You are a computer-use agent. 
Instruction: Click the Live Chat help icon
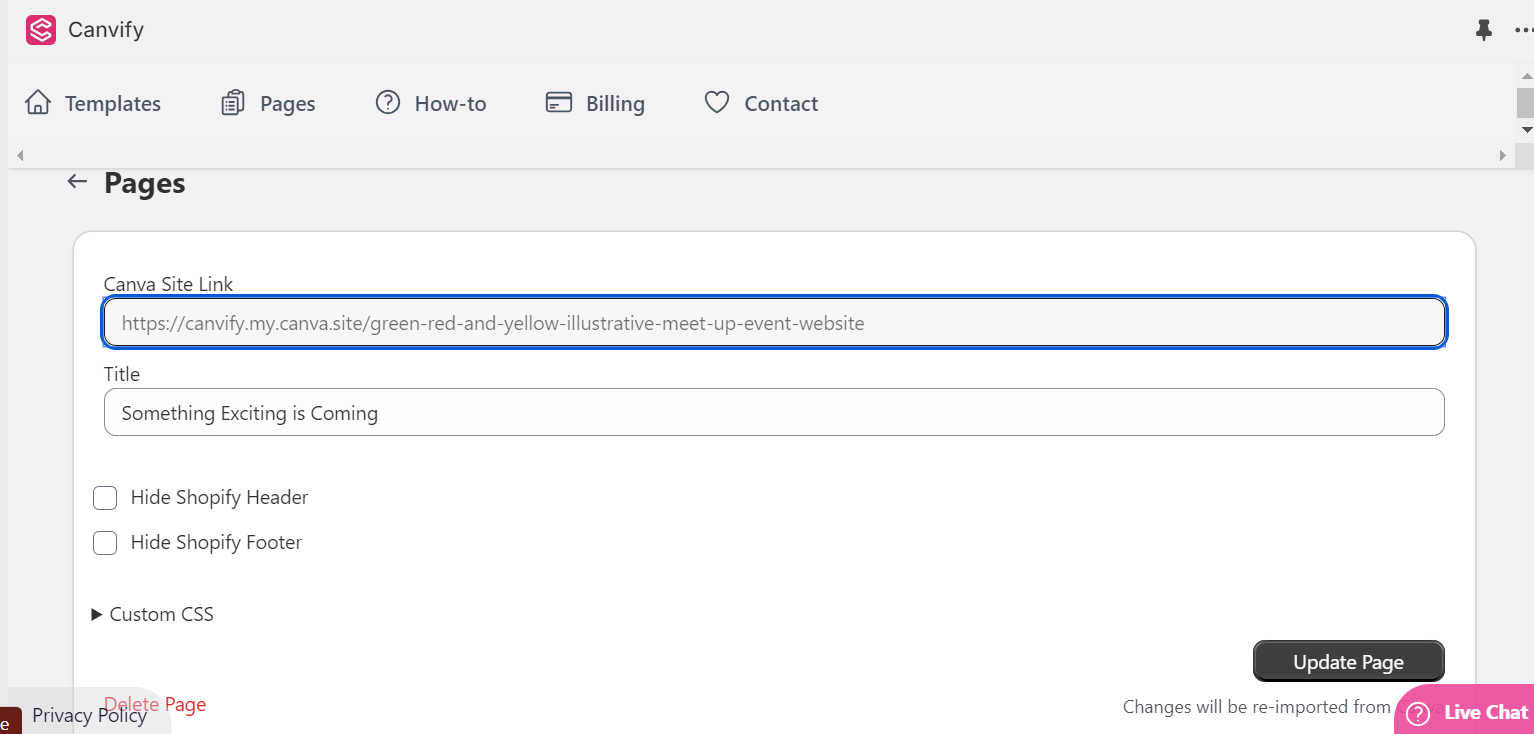pyautogui.click(x=1418, y=713)
